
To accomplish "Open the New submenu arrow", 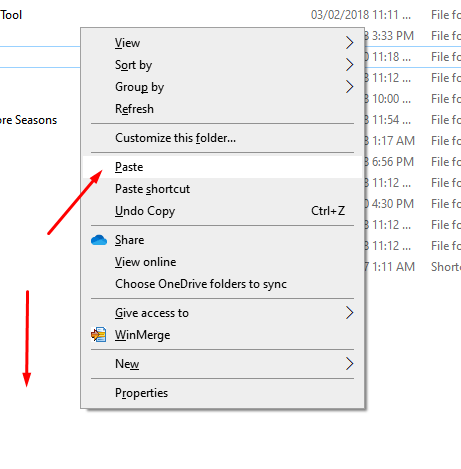I will [x=349, y=364].
